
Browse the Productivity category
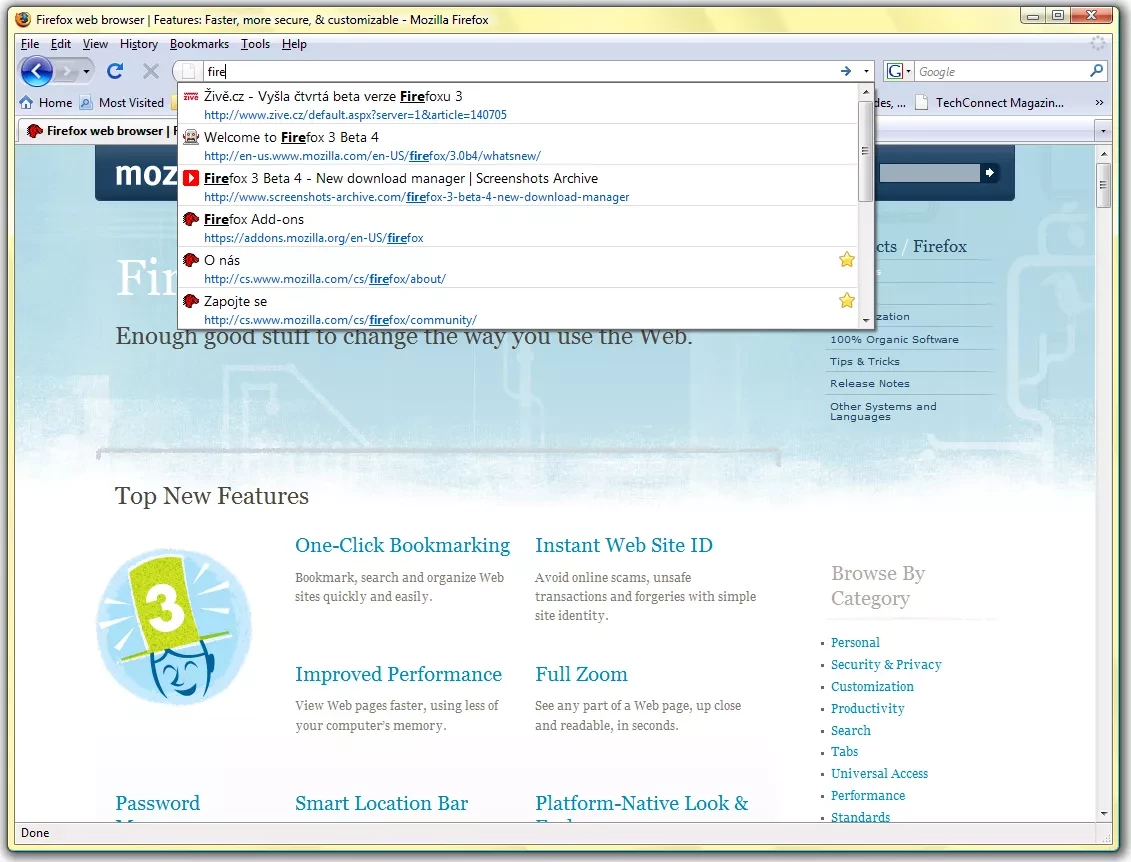pyautogui.click(x=868, y=708)
